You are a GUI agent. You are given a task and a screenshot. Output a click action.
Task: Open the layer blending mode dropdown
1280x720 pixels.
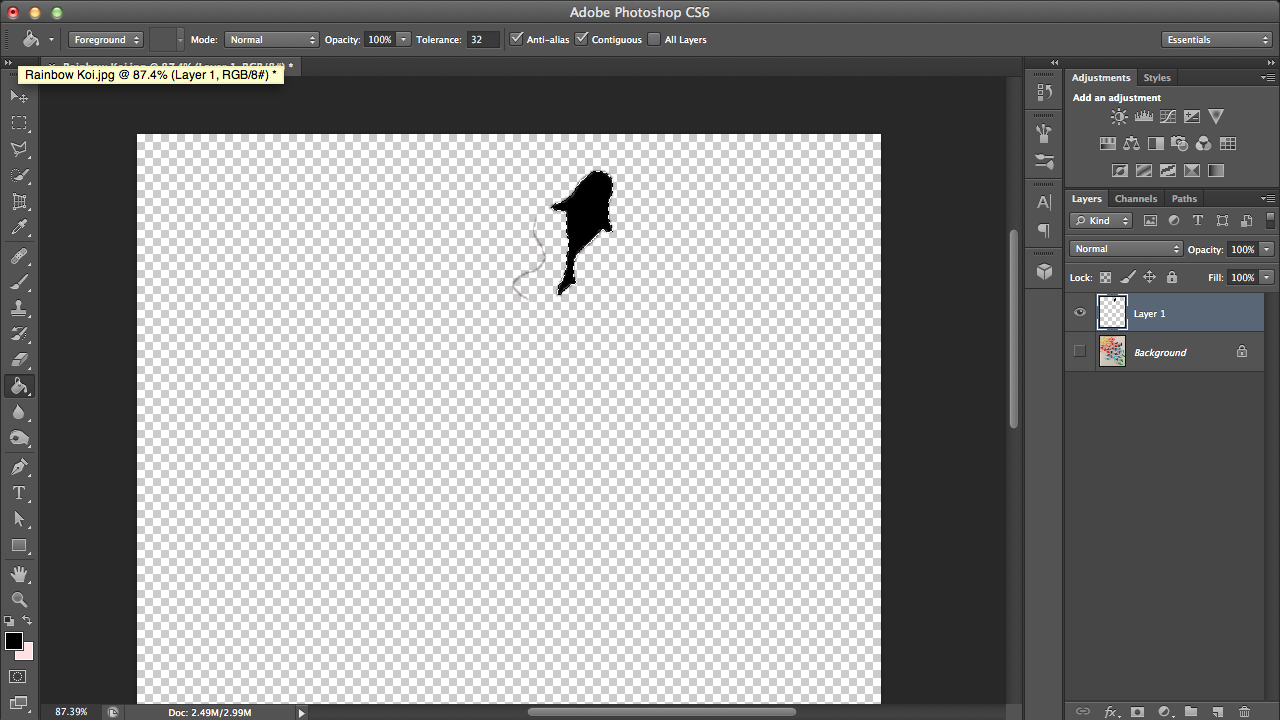[x=1125, y=248]
